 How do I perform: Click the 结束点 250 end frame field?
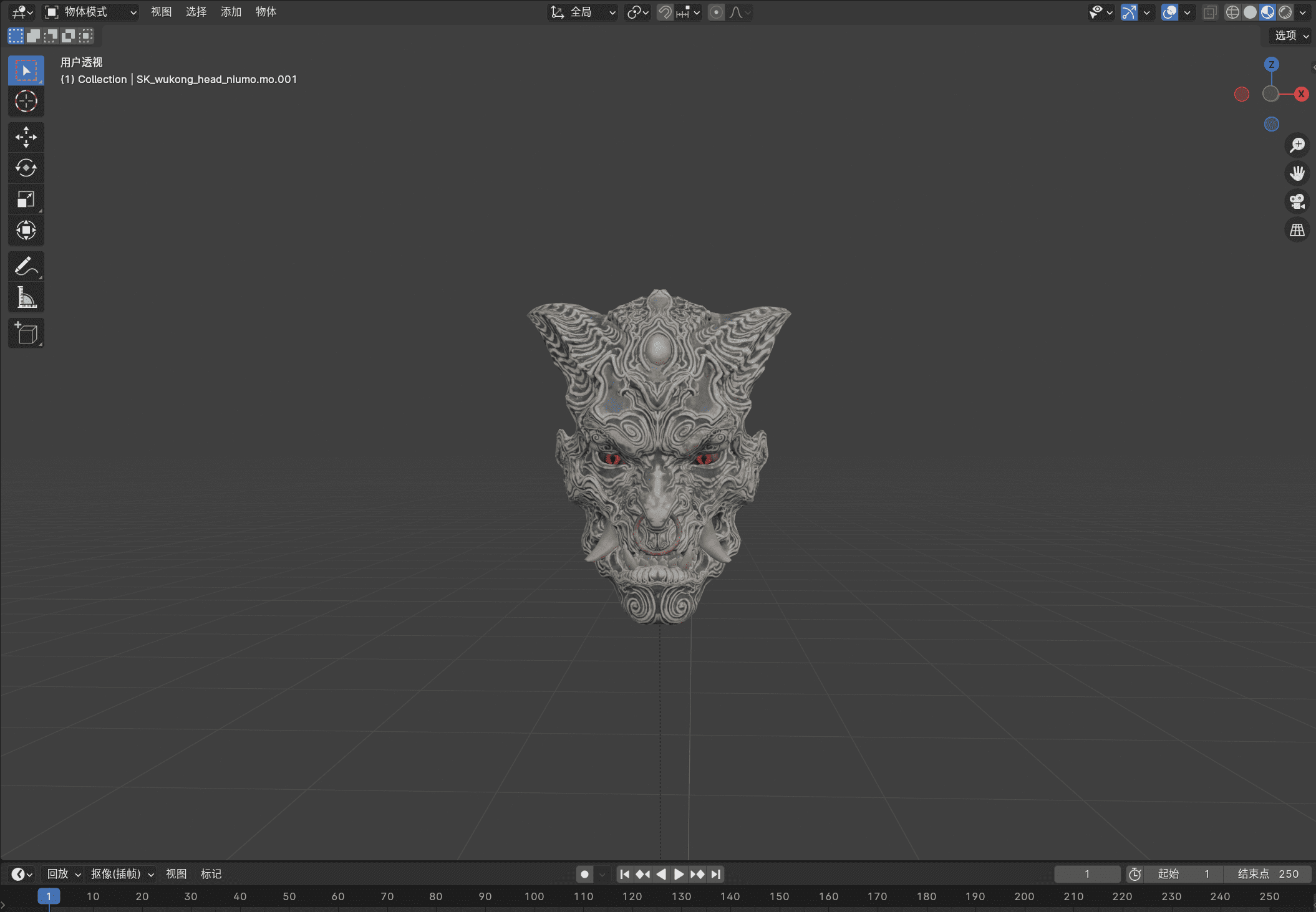[1268, 874]
